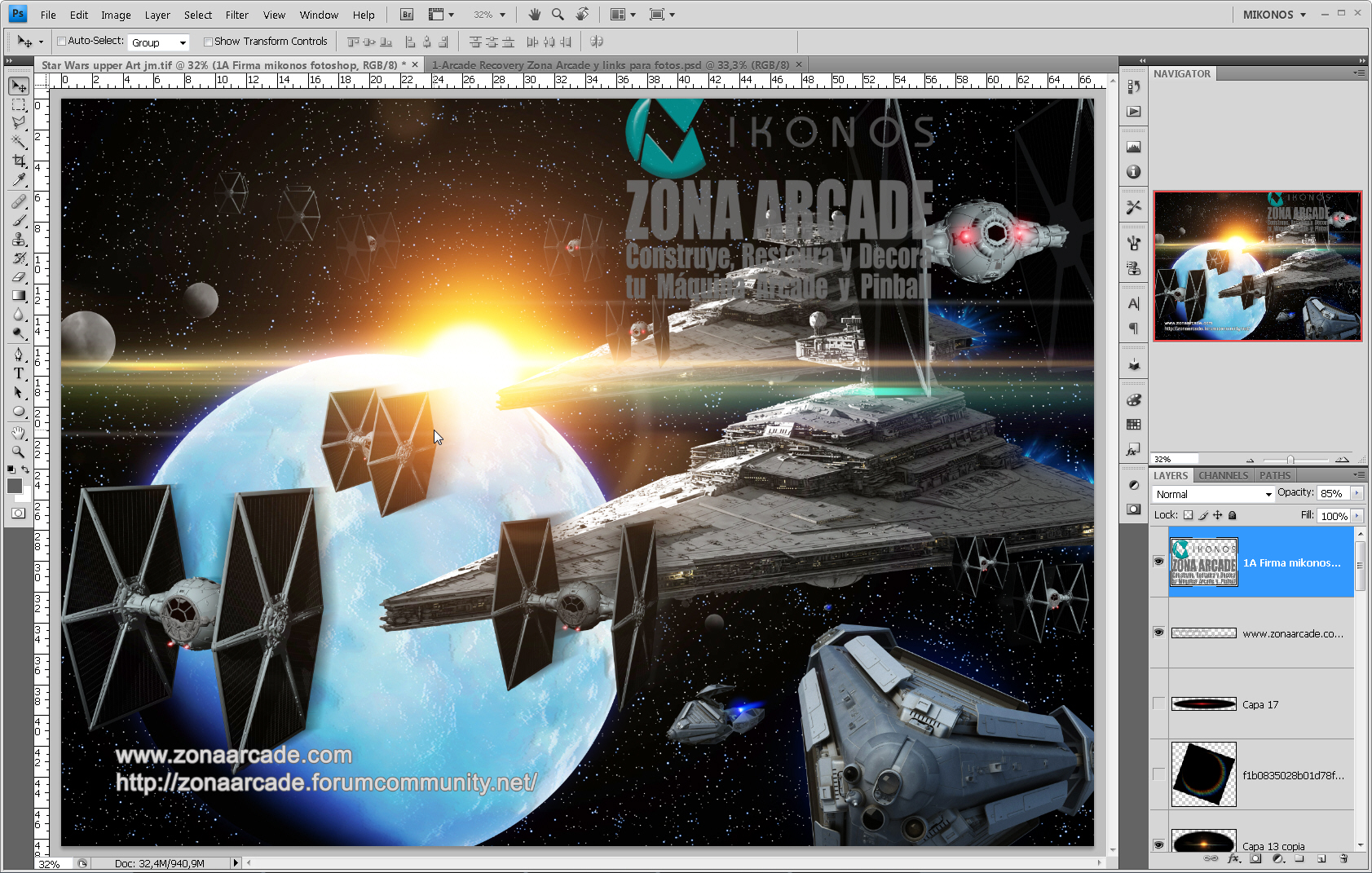Select the Burn tool
This screenshot has height=873, width=1372.
[18, 333]
